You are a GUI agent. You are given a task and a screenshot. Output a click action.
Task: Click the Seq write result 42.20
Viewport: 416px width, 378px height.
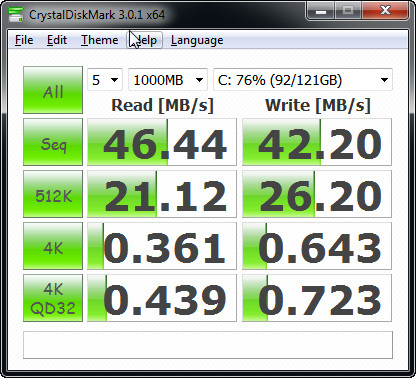pyautogui.click(x=317, y=142)
